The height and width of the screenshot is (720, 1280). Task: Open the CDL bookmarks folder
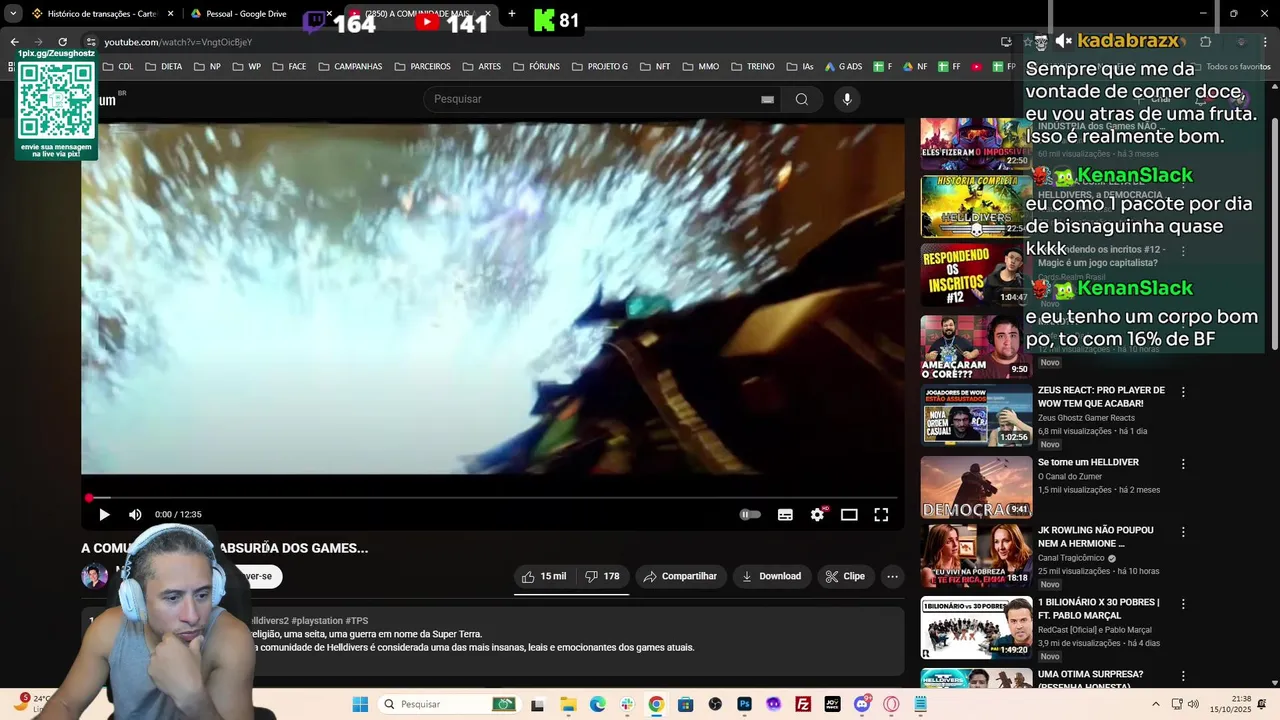pos(116,67)
